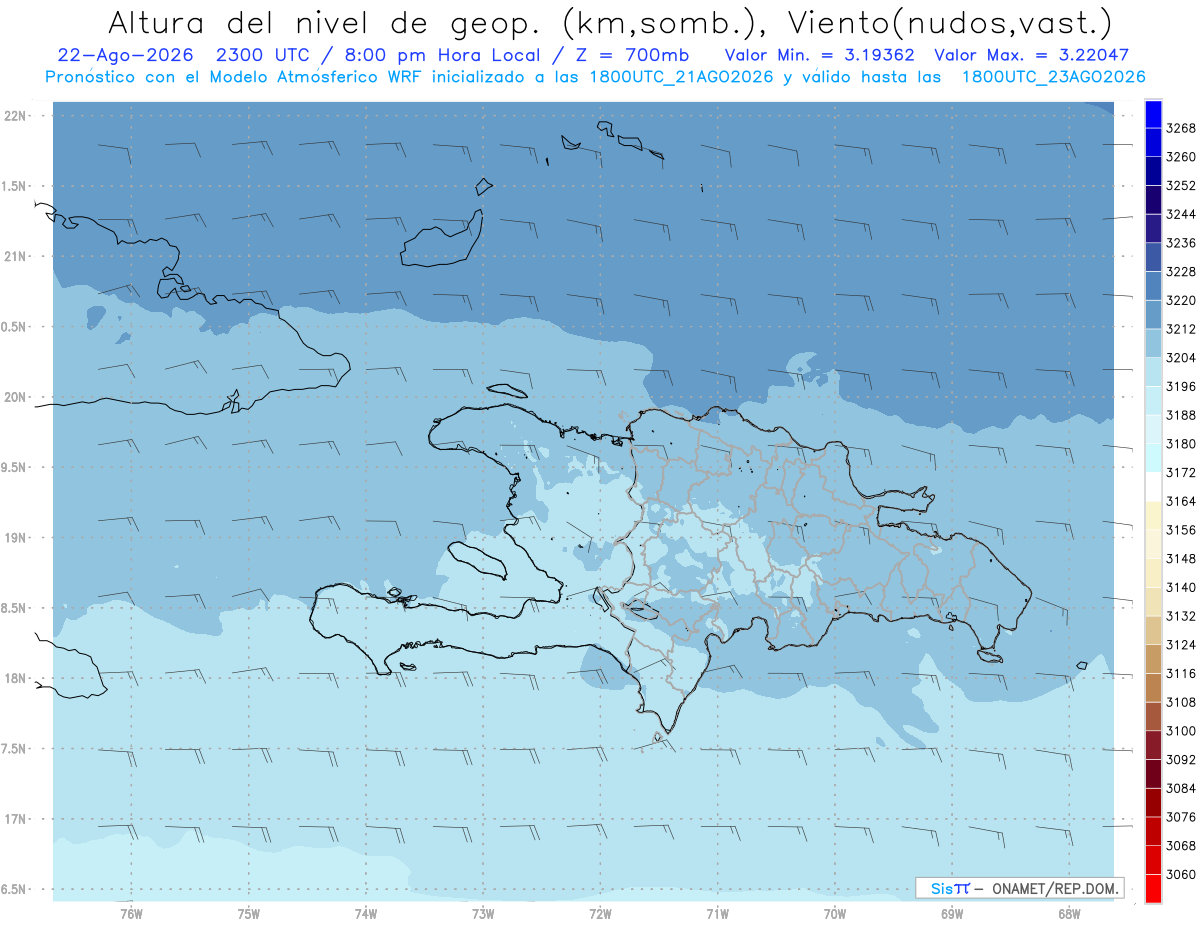Image resolution: width=1200 pixels, height=927 pixels.
Task: Click the colorbar label 3116
Action: point(1181,673)
